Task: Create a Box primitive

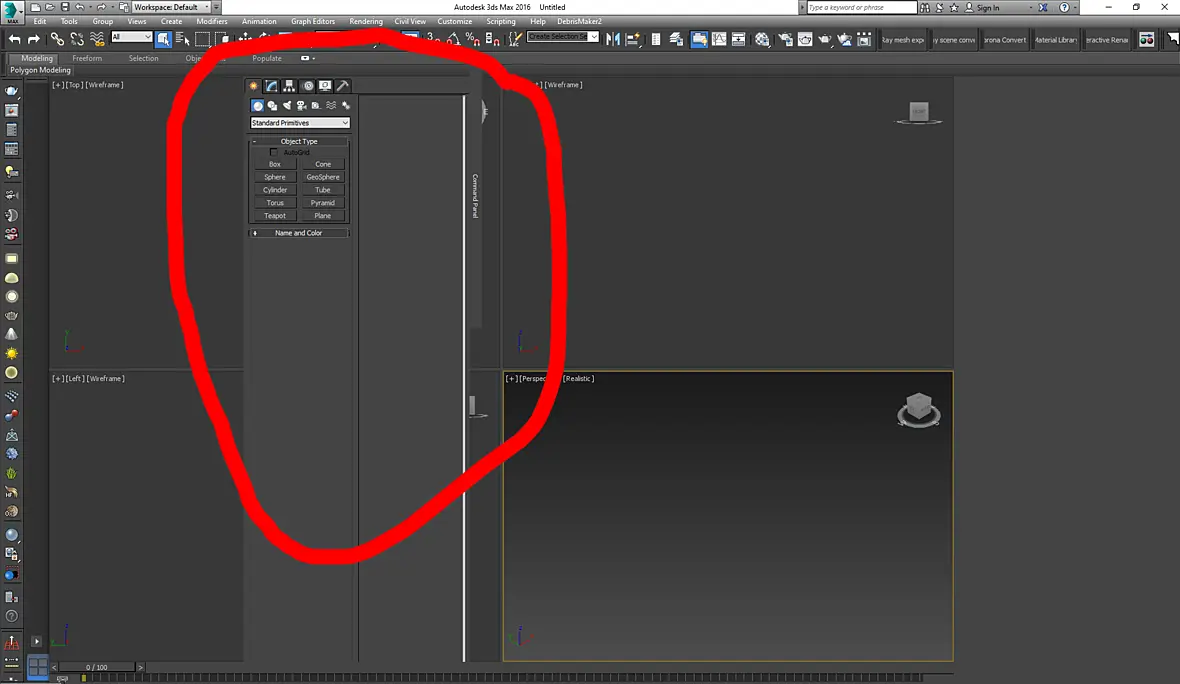Action: pyautogui.click(x=275, y=164)
